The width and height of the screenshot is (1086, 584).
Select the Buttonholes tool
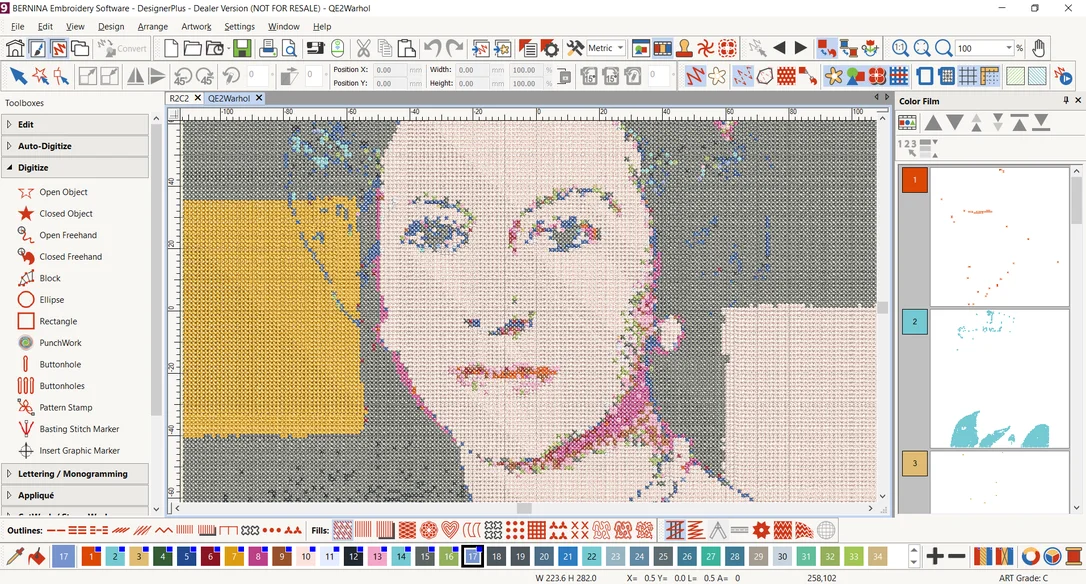pos(62,386)
